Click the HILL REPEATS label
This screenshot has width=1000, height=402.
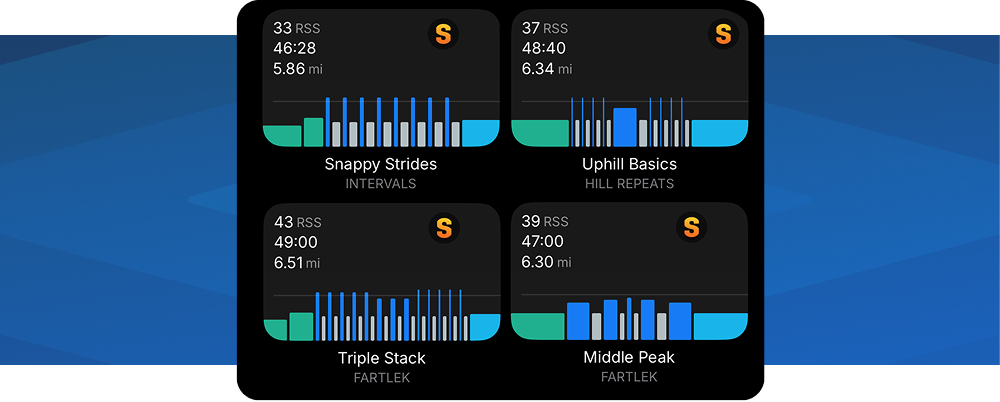pos(629,184)
